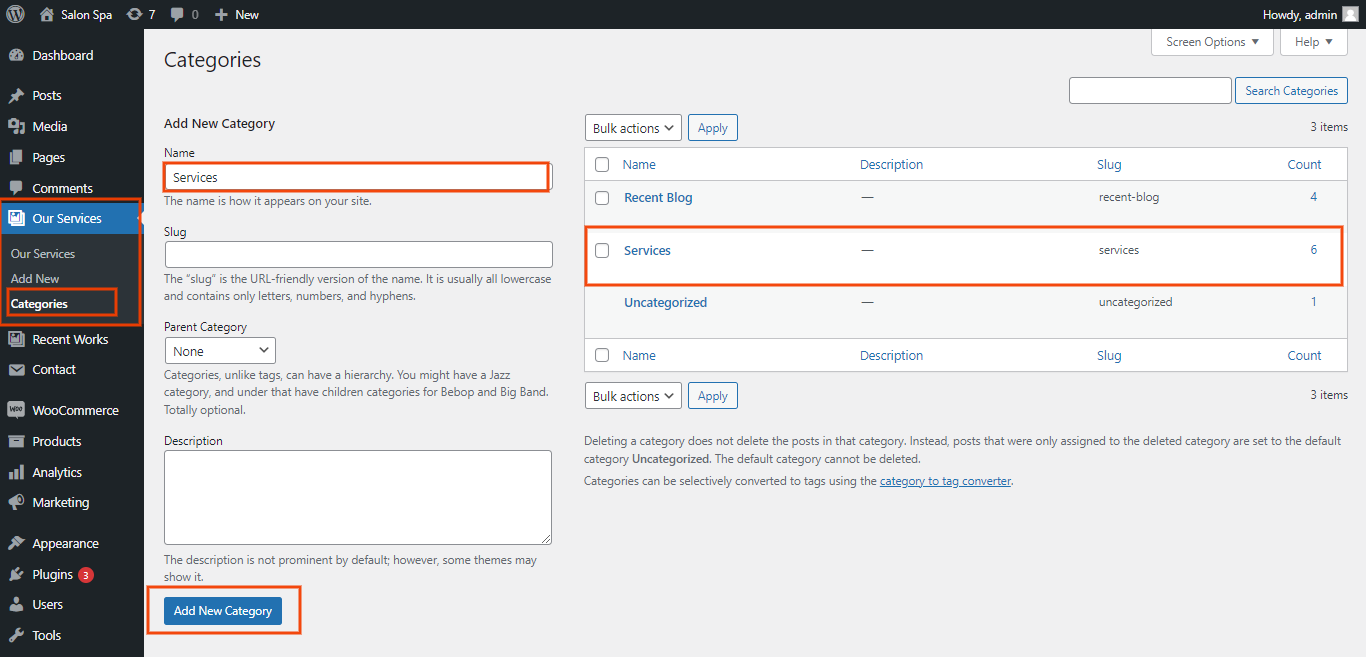Click the Add New Category button
The image size is (1366, 657).
223,611
